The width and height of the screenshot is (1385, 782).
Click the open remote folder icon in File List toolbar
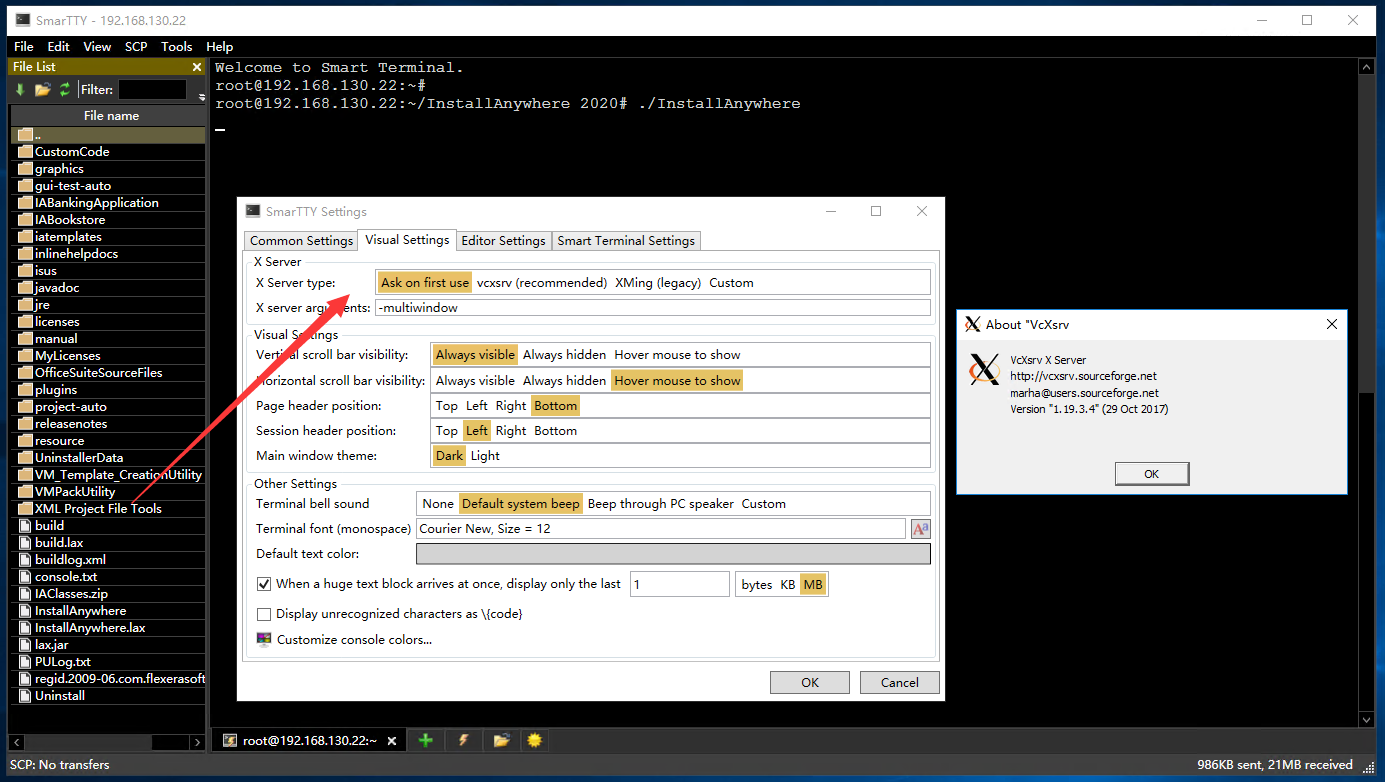click(x=42, y=90)
